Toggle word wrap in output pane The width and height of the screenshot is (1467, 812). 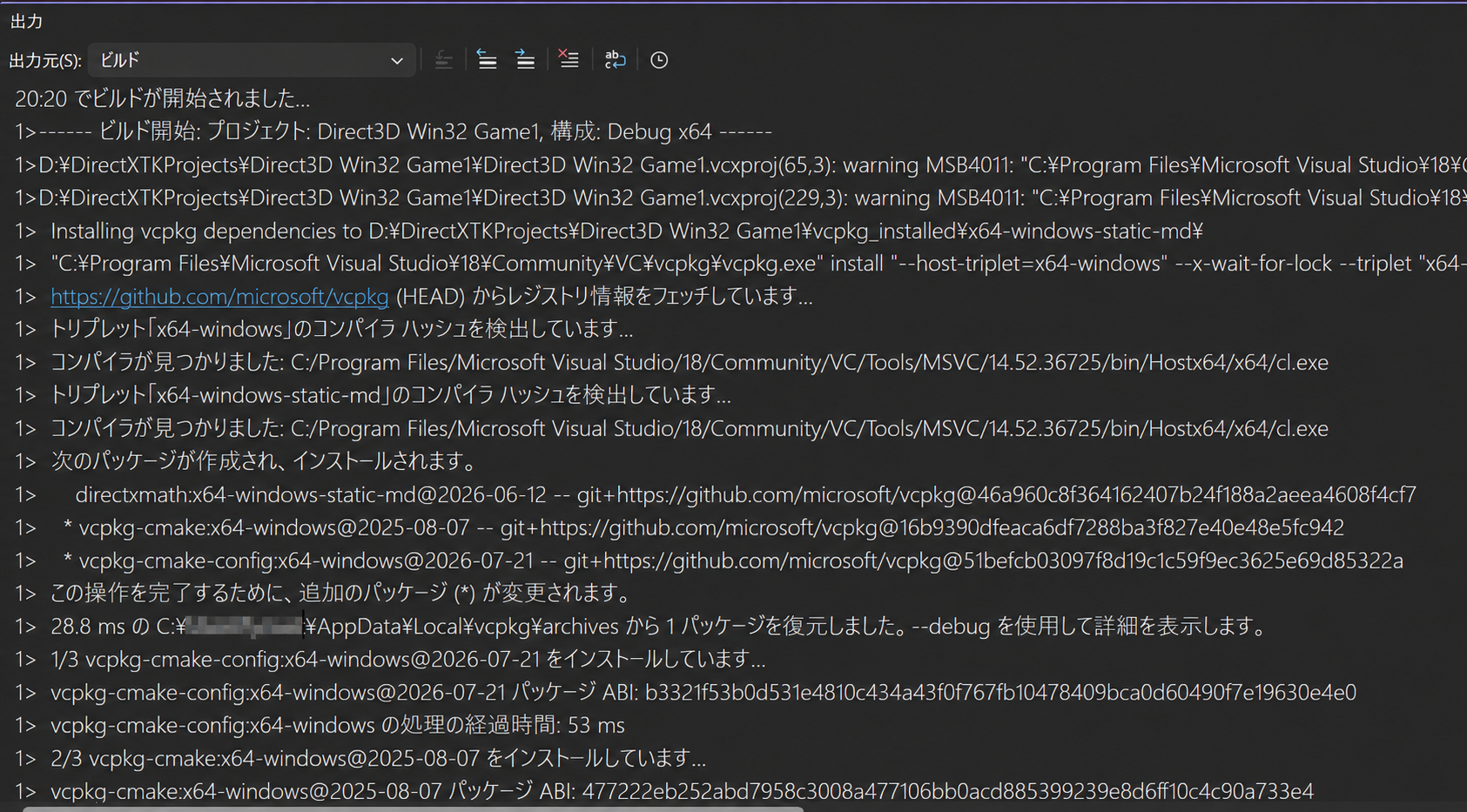[615, 60]
